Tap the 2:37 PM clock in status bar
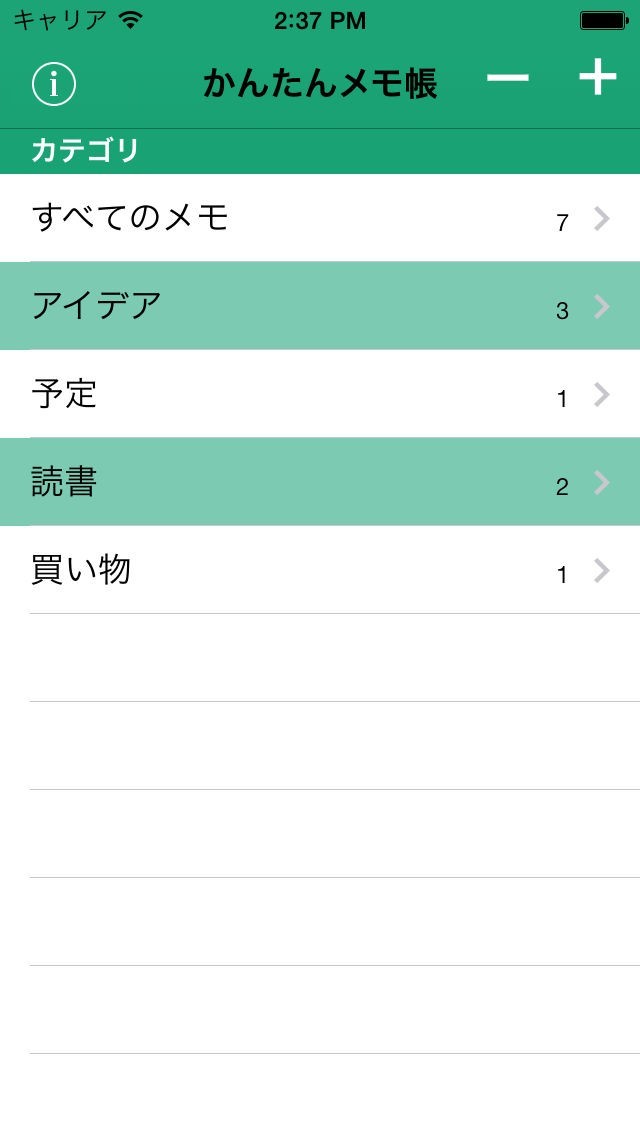Screen dimensions: 640x1136 (320, 20)
